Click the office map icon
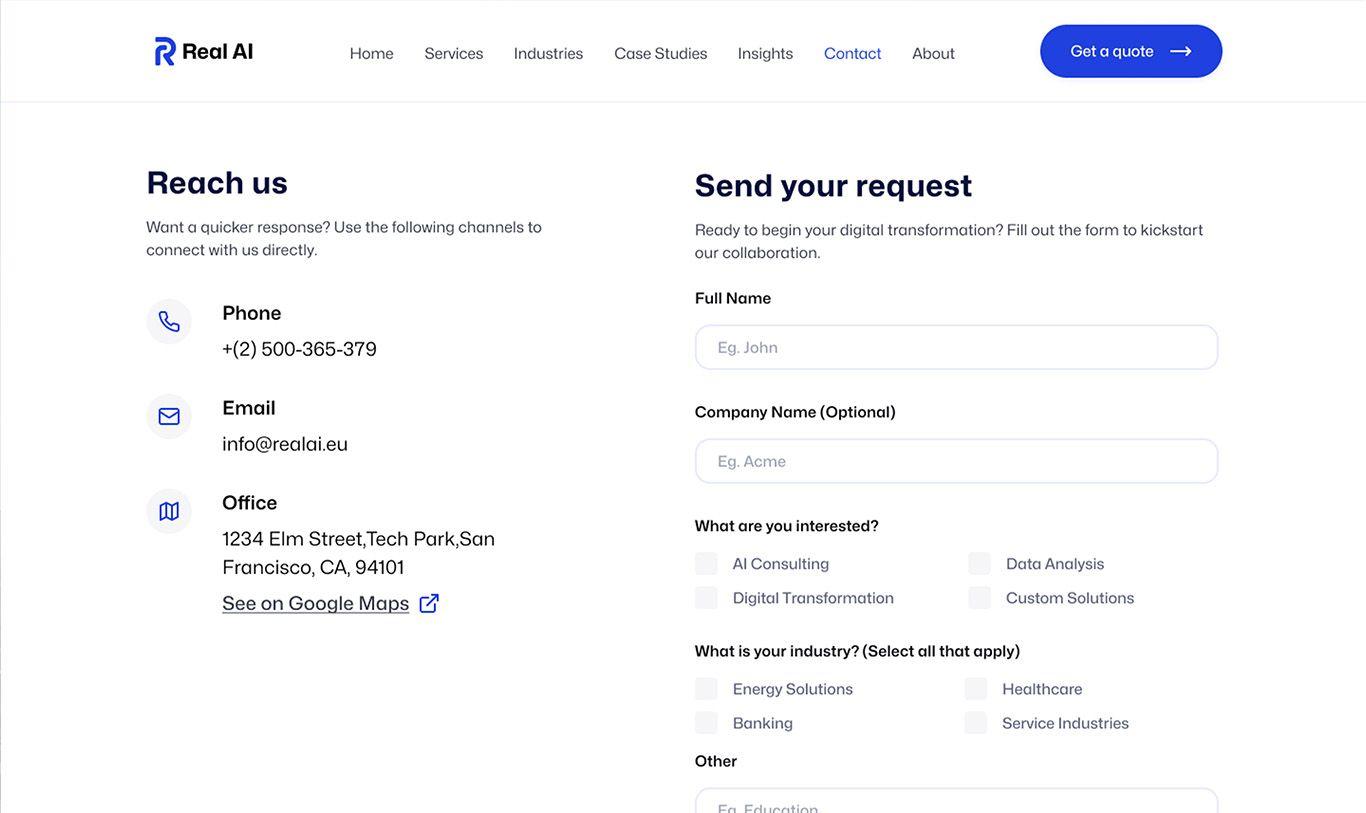The width and height of the screenshot is (1366, 813). click(x=169, y=511)
